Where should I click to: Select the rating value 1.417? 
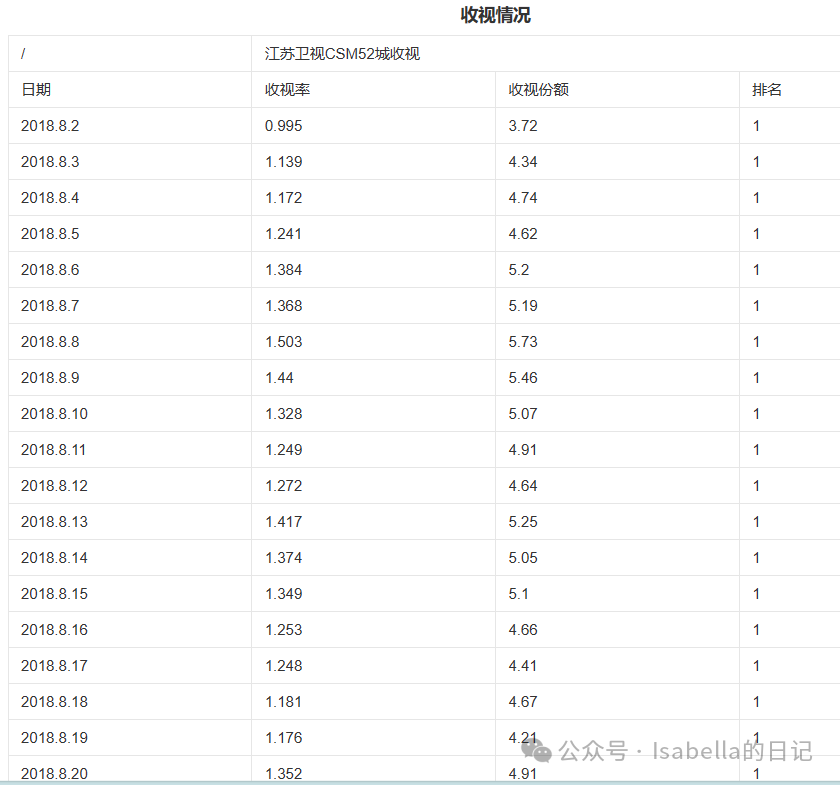[x=283, y=522]
